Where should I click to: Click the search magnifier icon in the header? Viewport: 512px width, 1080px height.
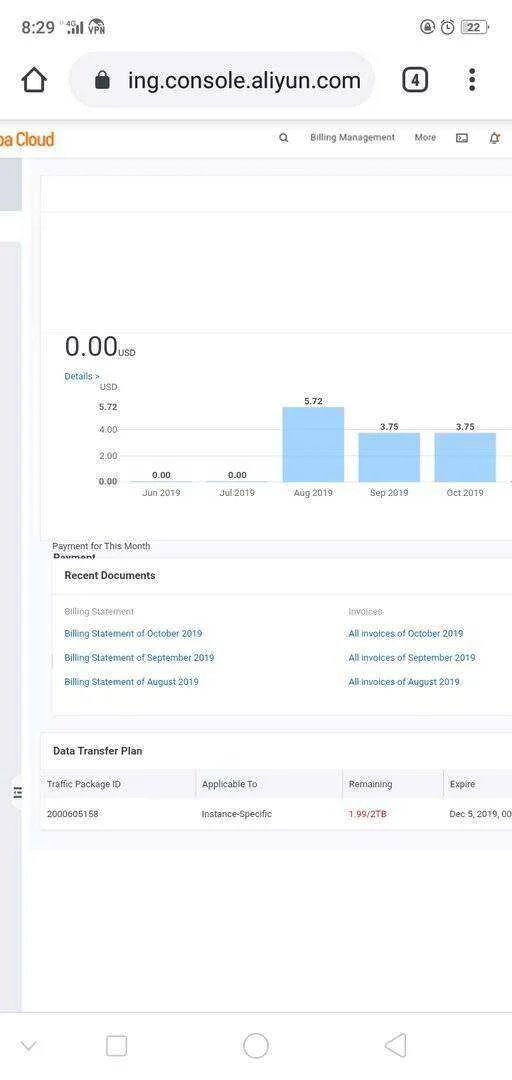(283, 138)
